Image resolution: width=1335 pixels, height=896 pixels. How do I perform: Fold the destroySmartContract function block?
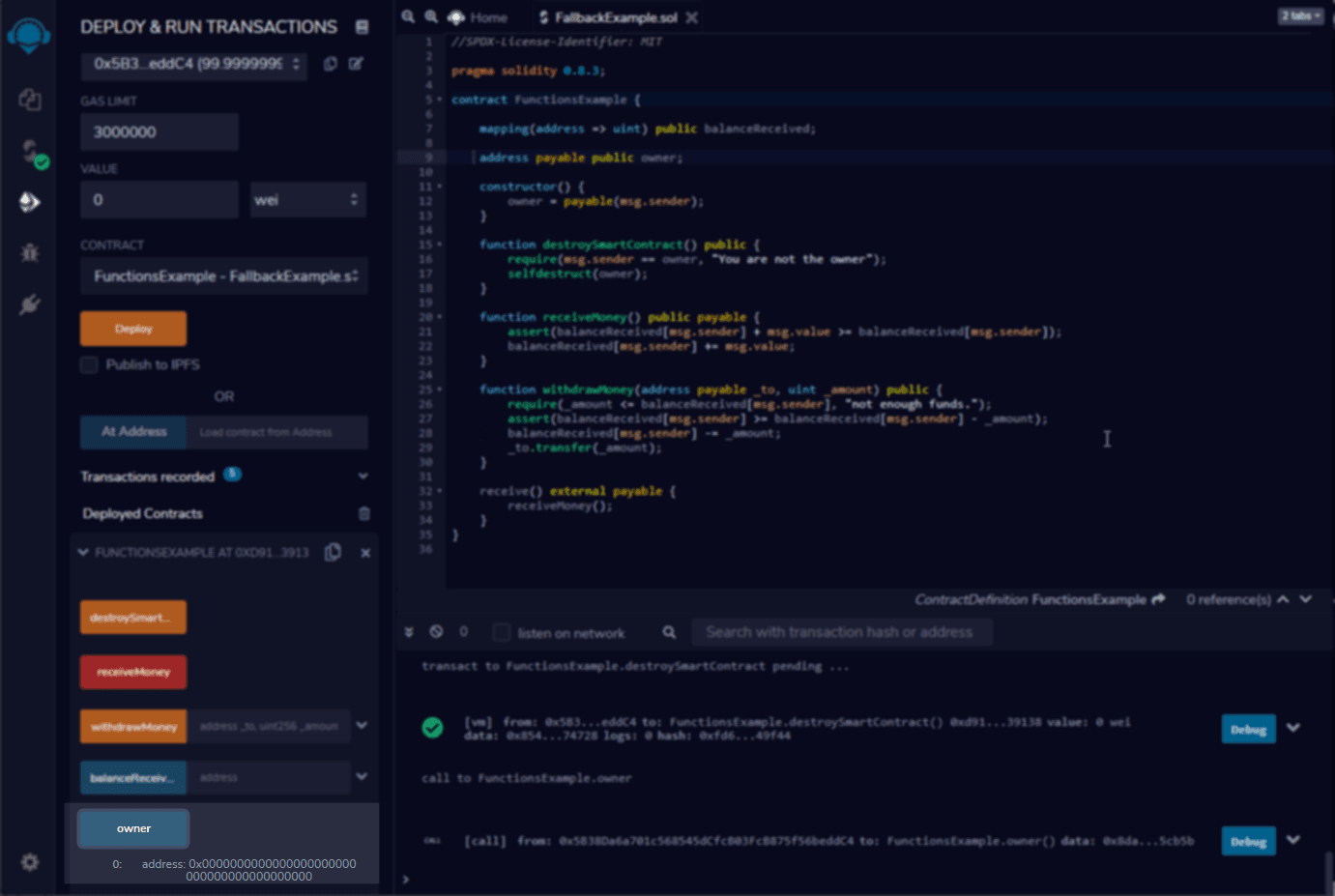point(440,245)
